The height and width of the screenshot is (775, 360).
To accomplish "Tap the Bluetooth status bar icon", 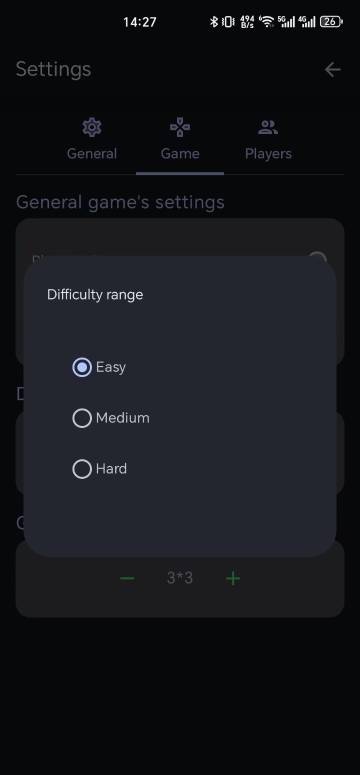I will 214,22.
